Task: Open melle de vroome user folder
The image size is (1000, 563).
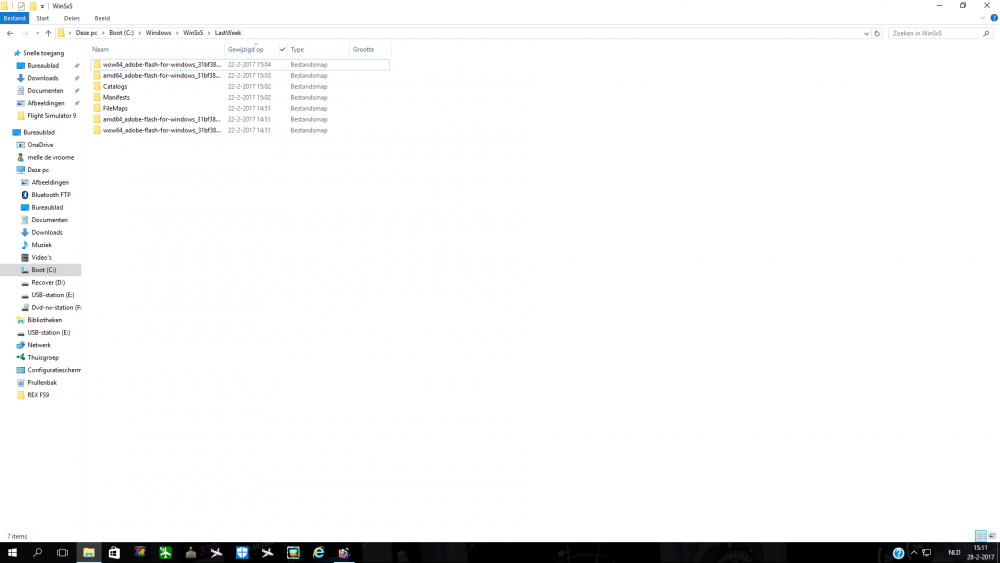Action: [50, 157]
